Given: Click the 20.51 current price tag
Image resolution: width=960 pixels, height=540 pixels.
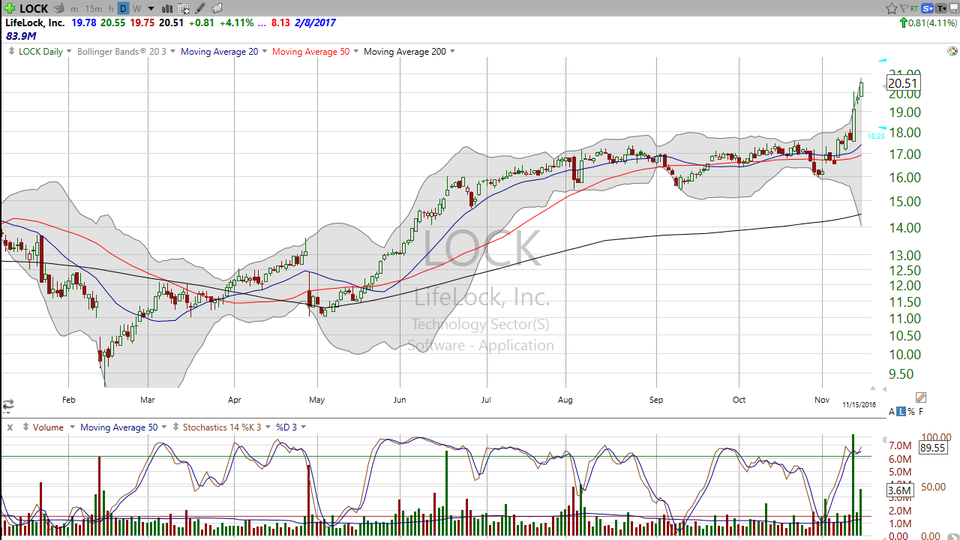Looking at the screenshot, I should point(903,83).
